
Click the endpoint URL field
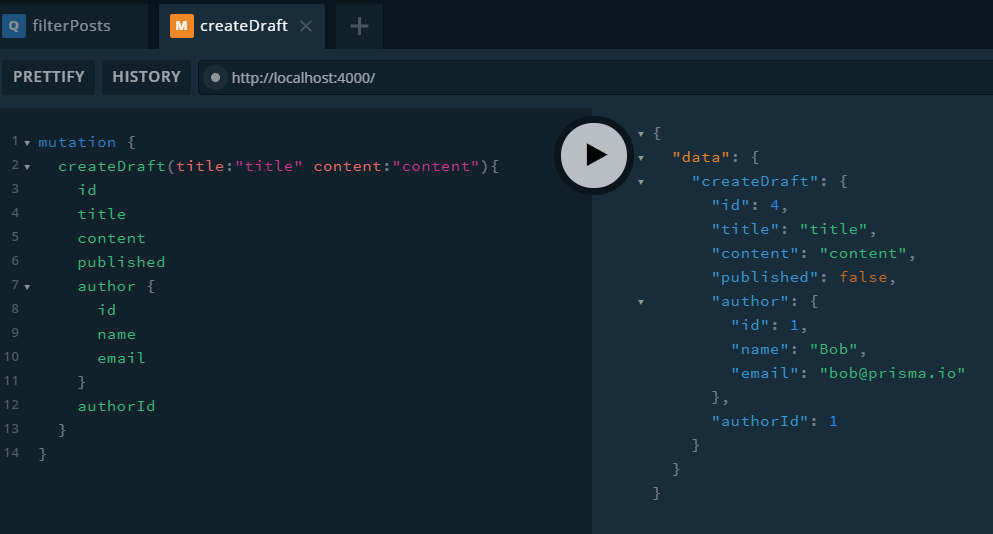[595, 77]
